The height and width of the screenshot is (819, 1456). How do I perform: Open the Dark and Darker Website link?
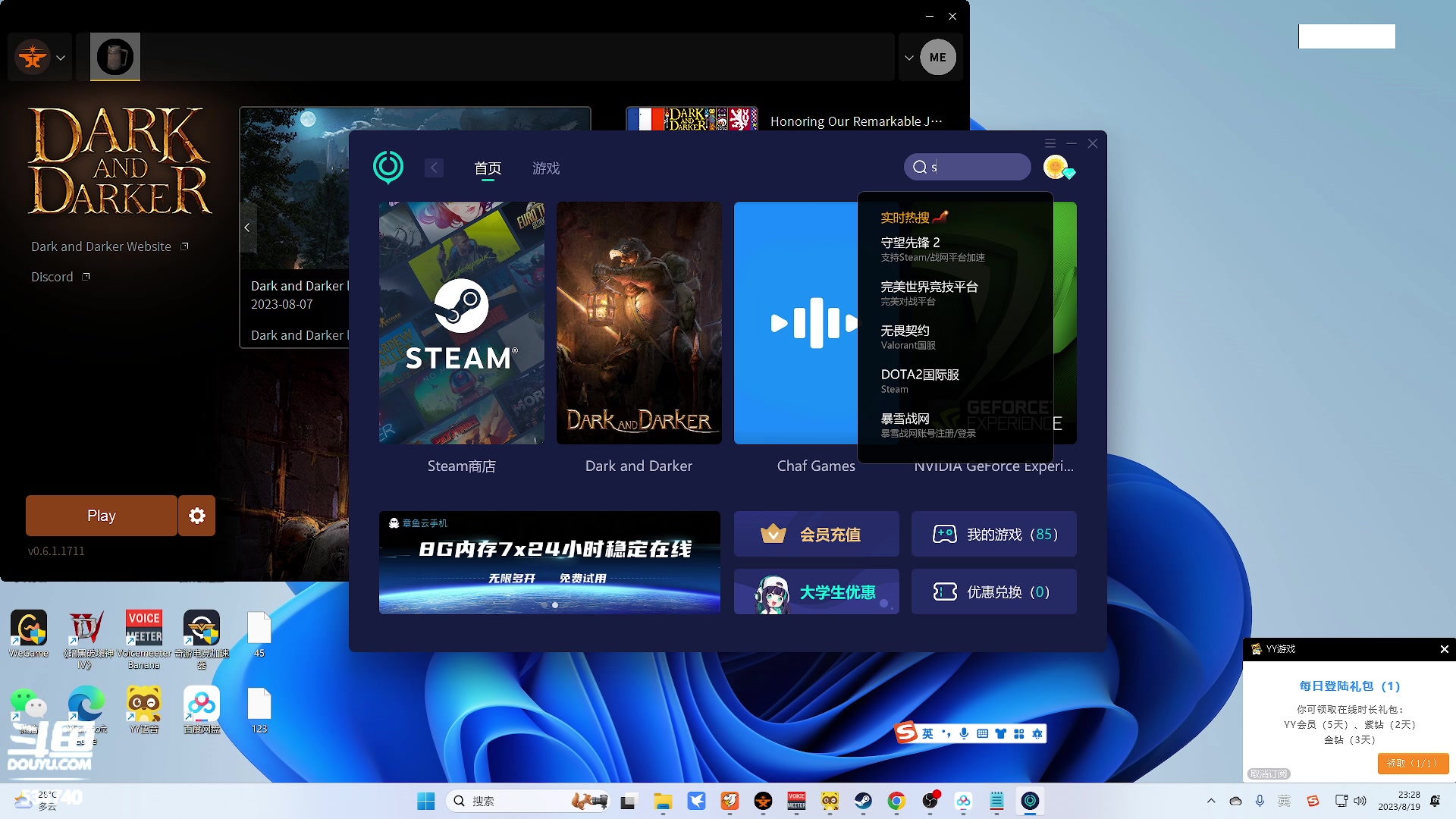109,246
